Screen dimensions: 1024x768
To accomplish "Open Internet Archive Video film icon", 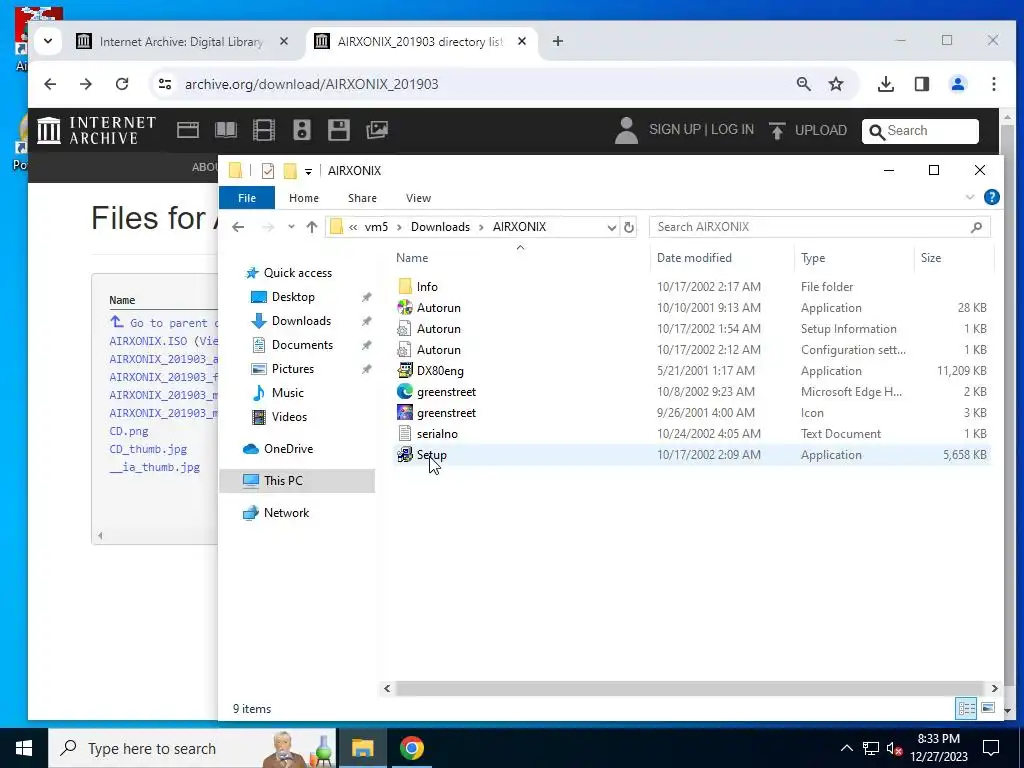I will 264,130.
